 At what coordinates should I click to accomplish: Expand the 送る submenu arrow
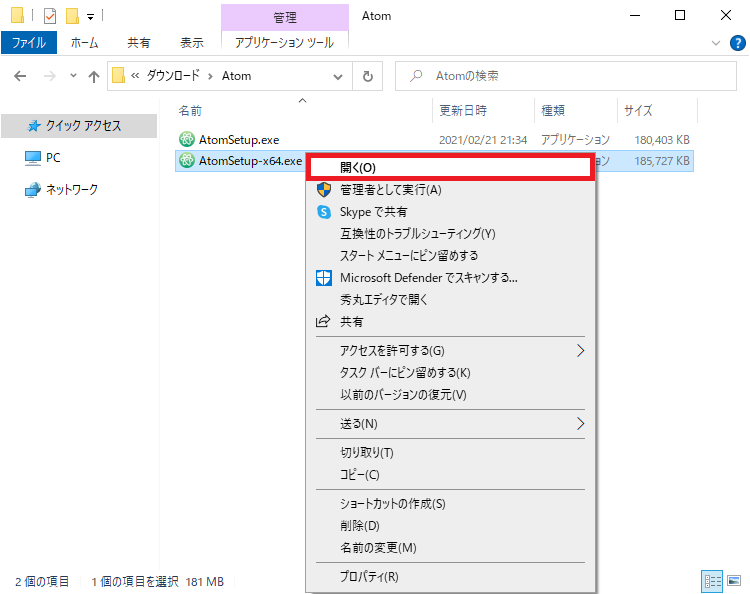pos(580,424)
